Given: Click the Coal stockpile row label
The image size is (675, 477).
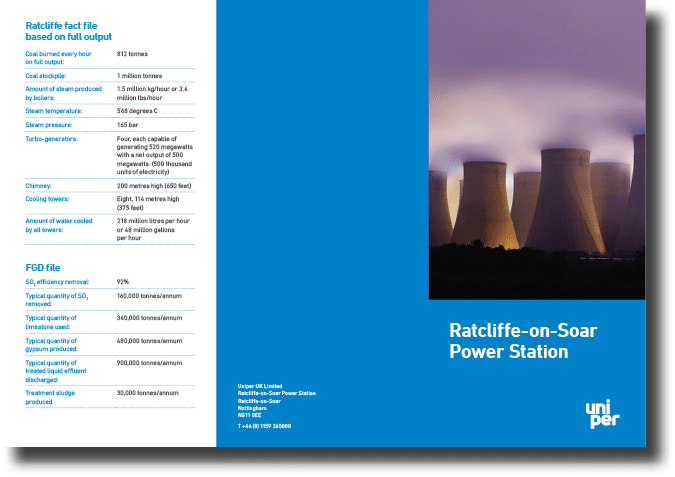Looking at the screenshot, I should coord(47,76).
